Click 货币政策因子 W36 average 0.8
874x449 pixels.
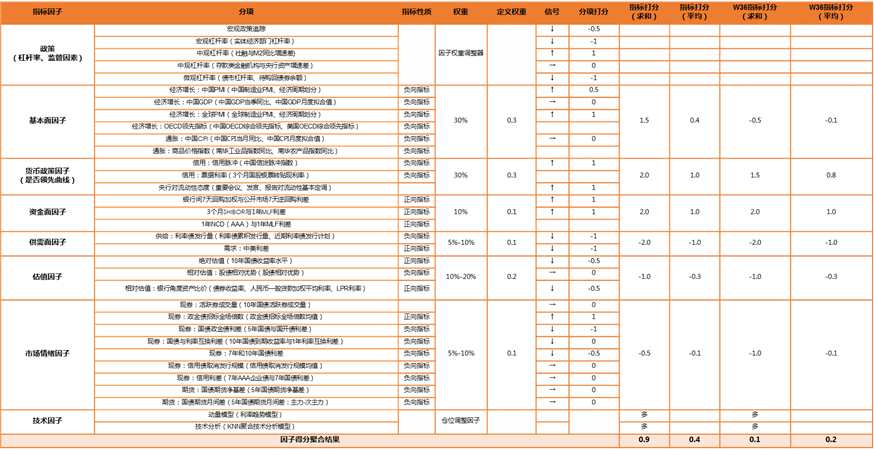(x=832, y=175)
